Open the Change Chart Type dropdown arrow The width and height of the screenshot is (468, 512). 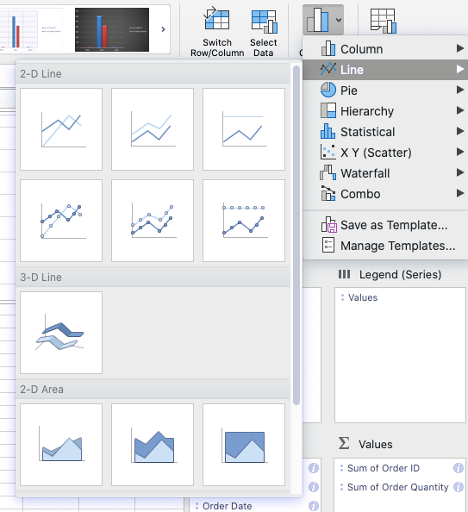tap(338, 20)
